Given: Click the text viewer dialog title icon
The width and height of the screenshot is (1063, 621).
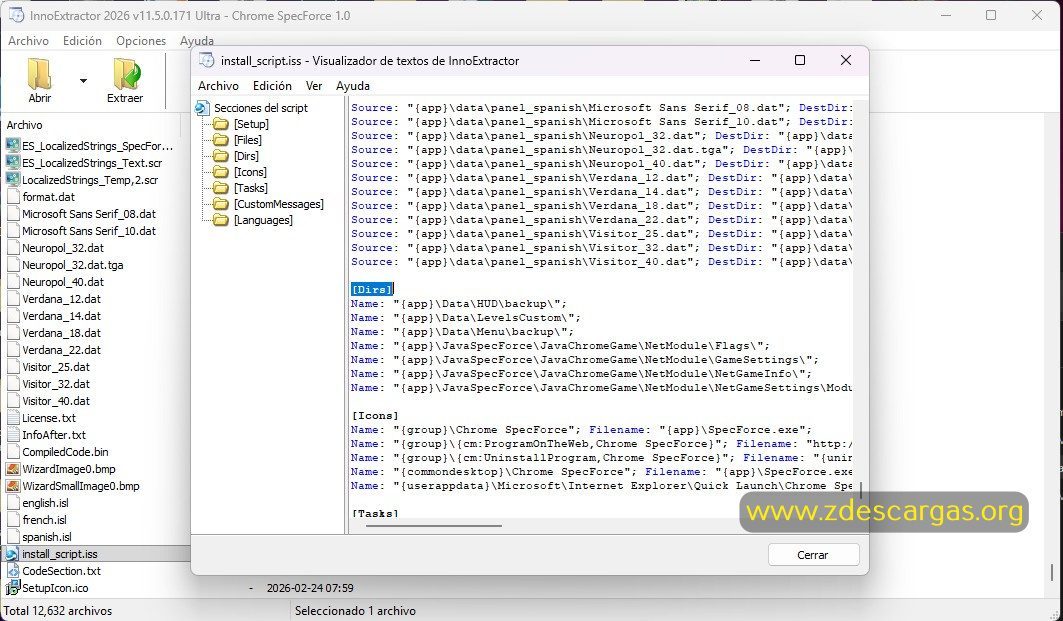Looking at the screenshot, I should [206, 60].
